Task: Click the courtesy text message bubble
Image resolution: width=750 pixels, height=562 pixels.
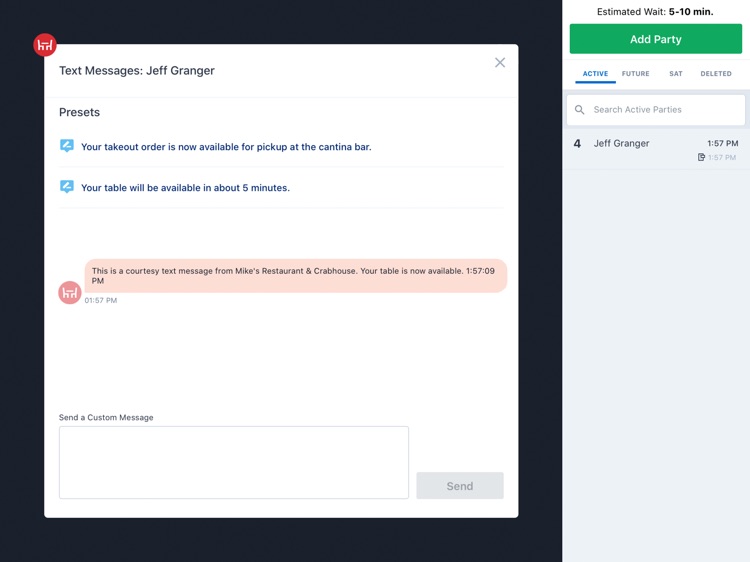Action: click(x=296, y=276)
